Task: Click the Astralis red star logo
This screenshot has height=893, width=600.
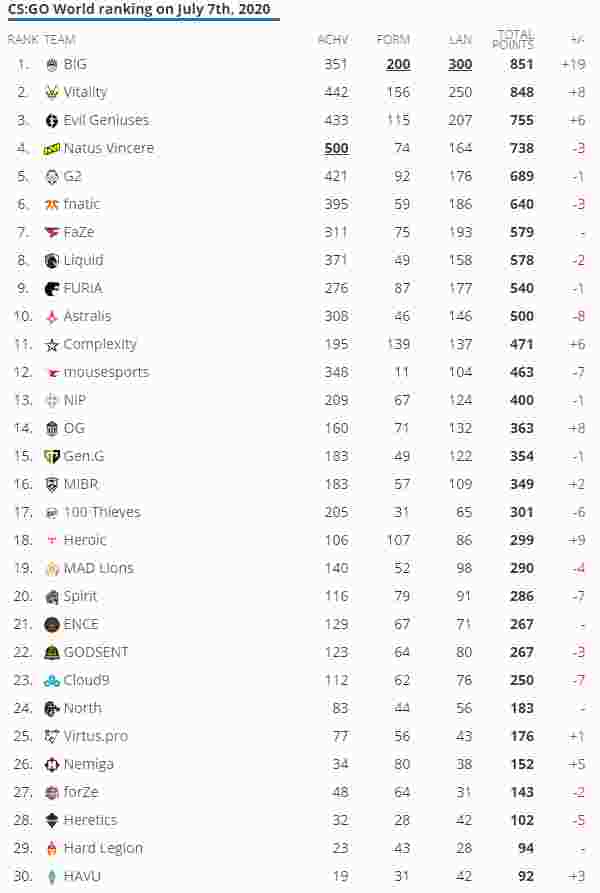Action: 52,317
